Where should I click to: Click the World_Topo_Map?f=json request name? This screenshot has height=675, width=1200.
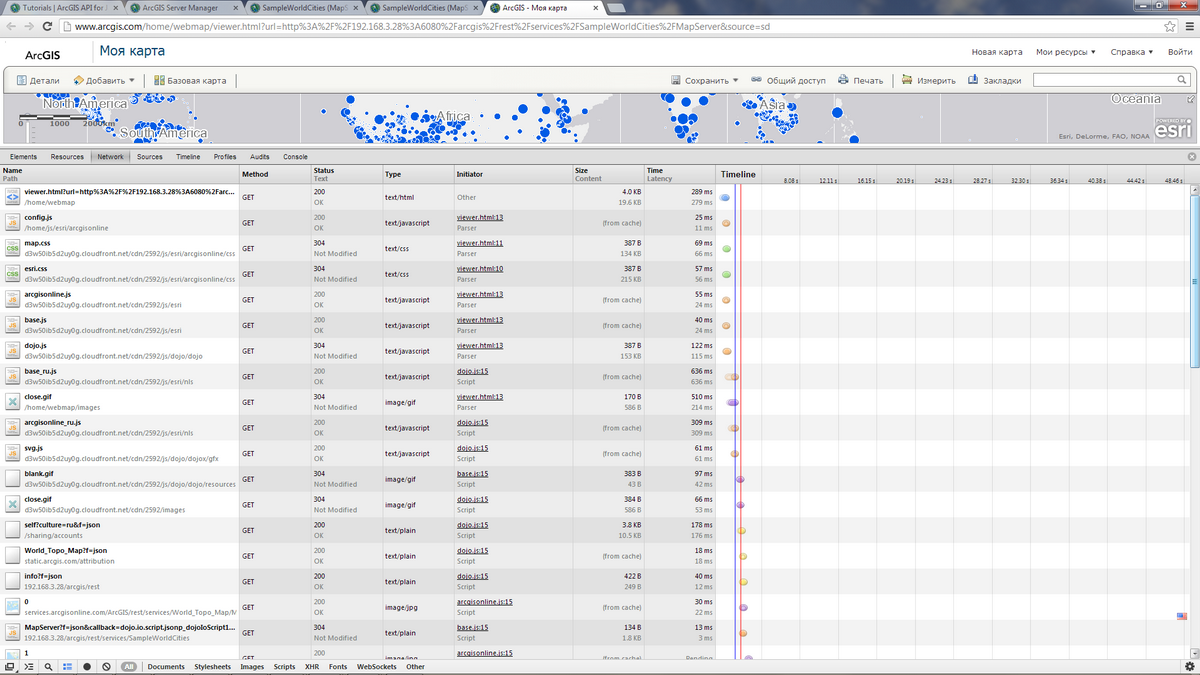click(x=65, y=550)
